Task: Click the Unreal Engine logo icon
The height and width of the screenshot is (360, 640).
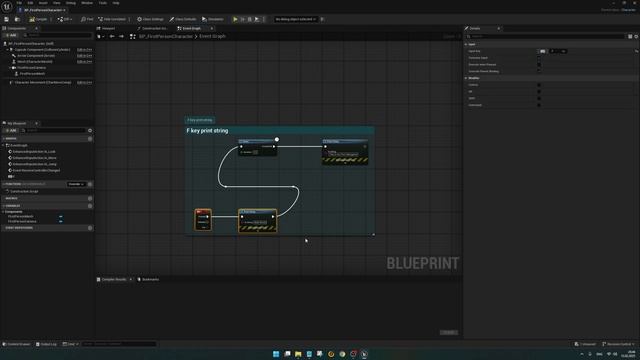Action: (7, 7)
